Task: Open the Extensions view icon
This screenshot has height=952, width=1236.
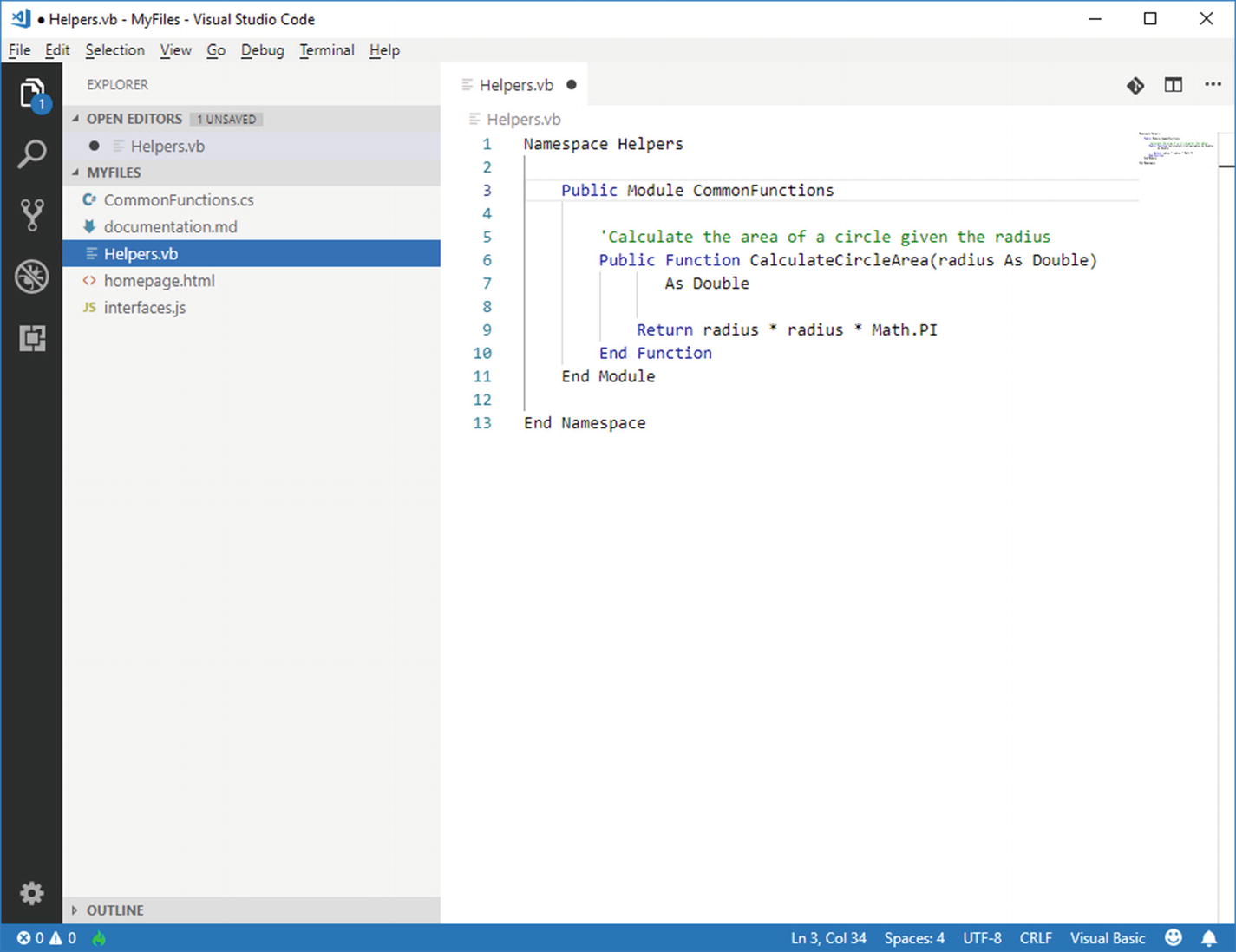Action: click(x=32, y=338)
